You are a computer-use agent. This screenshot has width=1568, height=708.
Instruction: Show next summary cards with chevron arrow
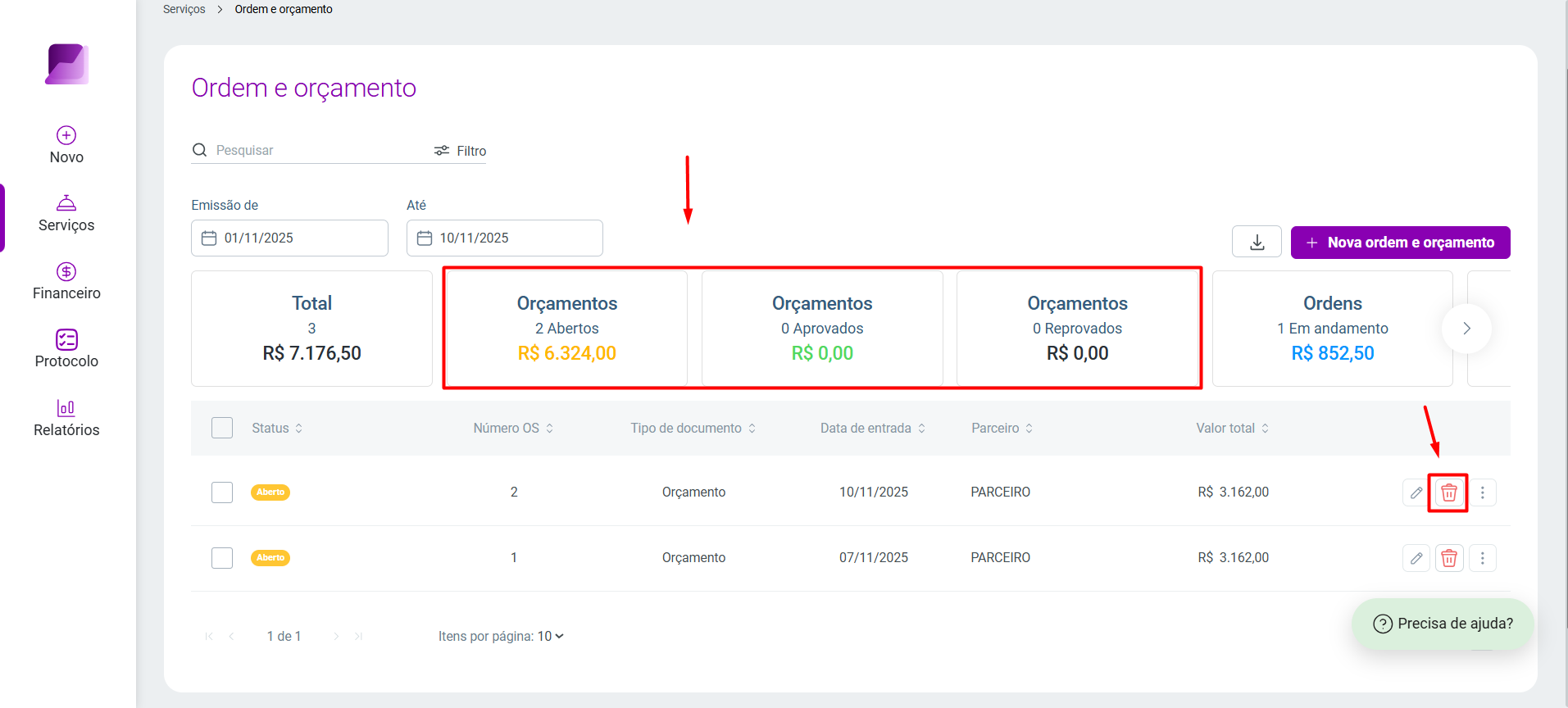click(1466, 329)
